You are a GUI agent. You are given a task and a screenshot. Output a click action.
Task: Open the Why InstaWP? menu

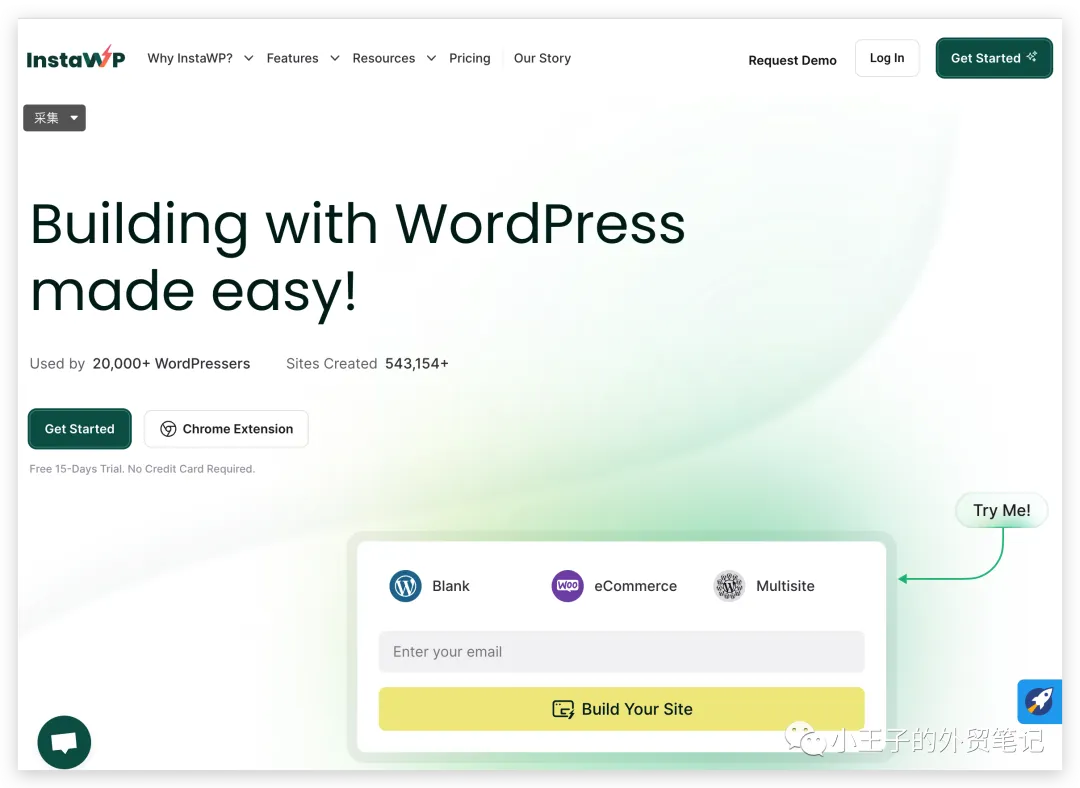click(x=190, y=59)
